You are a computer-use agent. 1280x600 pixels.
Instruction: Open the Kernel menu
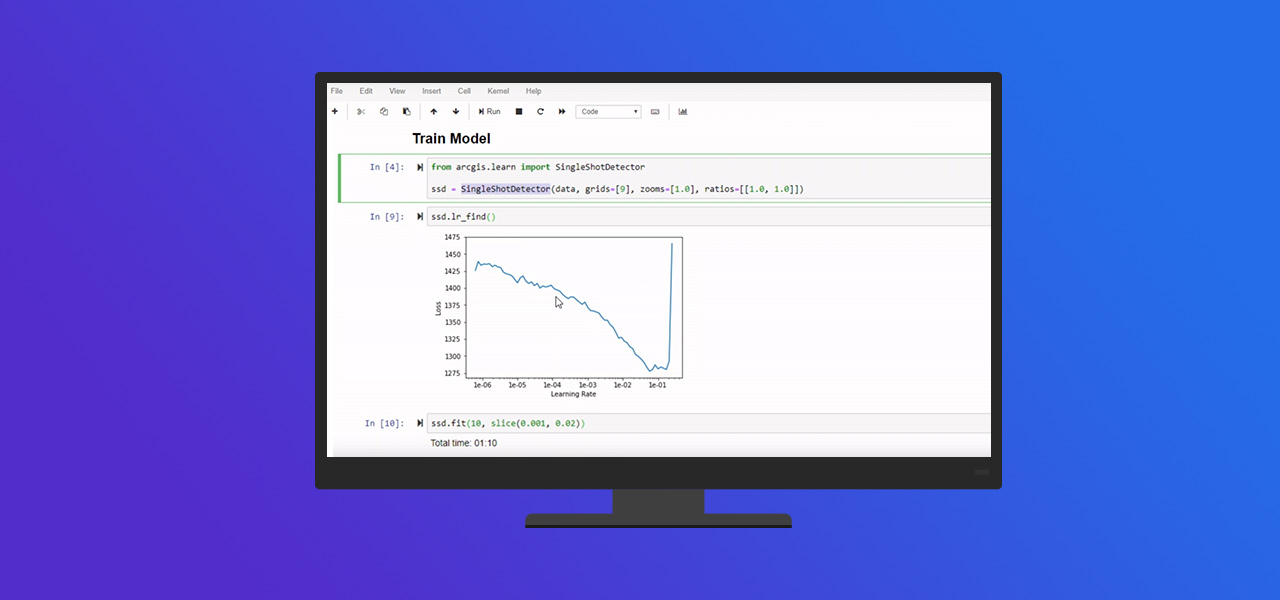click(x=498, y=91)
